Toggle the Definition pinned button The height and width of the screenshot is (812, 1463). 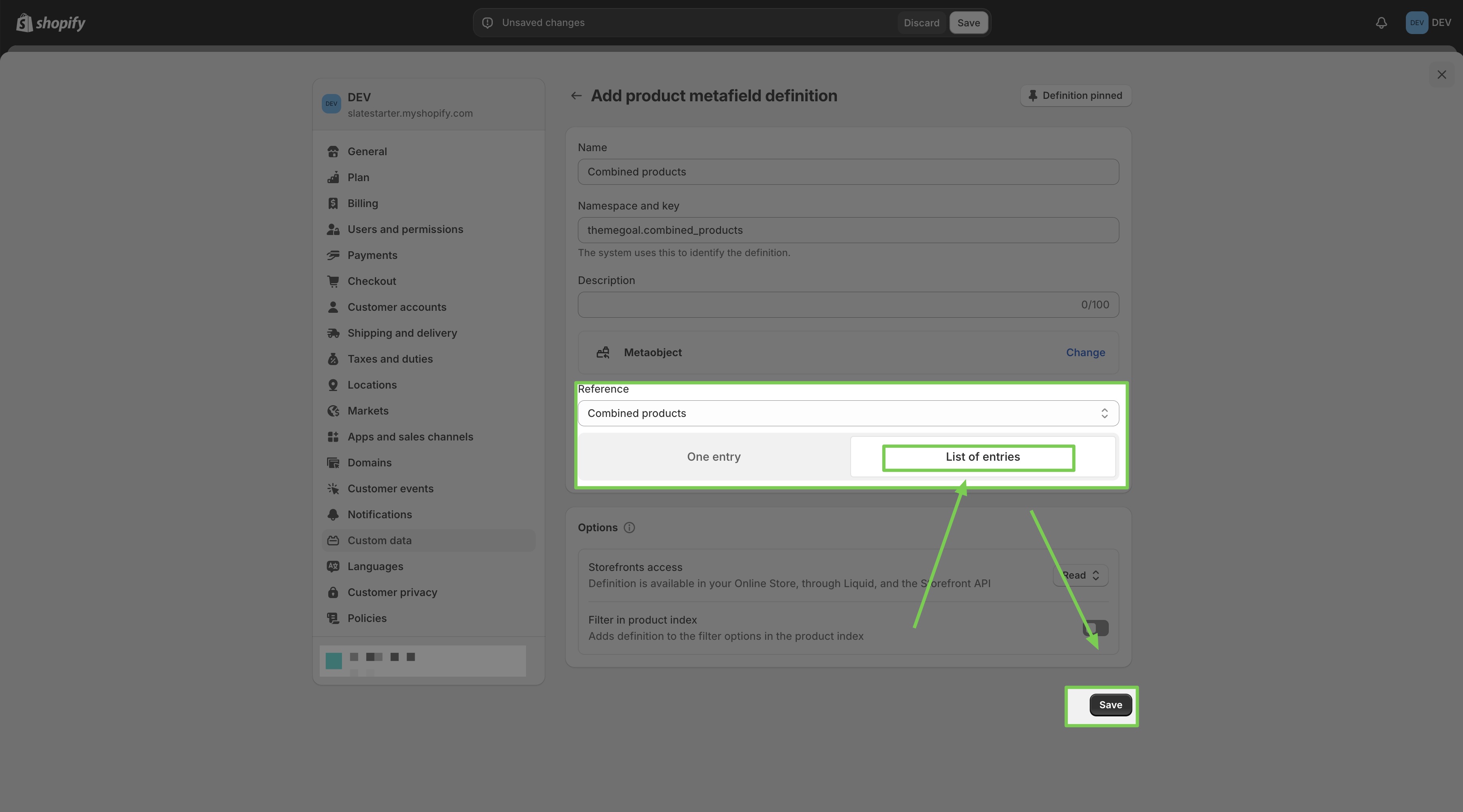1076,96
